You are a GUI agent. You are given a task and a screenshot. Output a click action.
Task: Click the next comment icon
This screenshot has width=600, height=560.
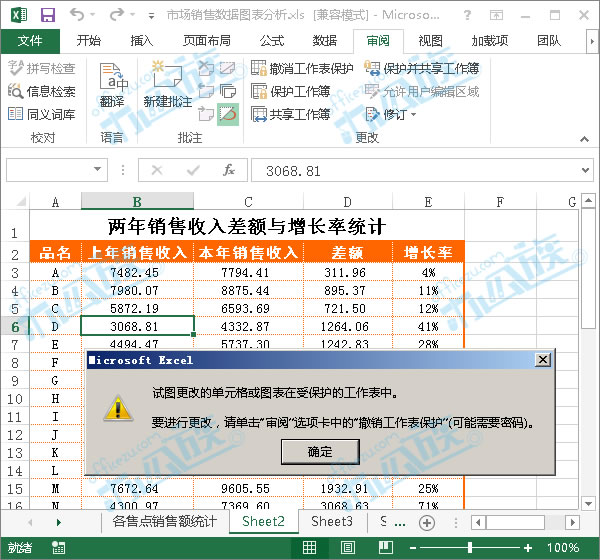click(x=206, y=114)
